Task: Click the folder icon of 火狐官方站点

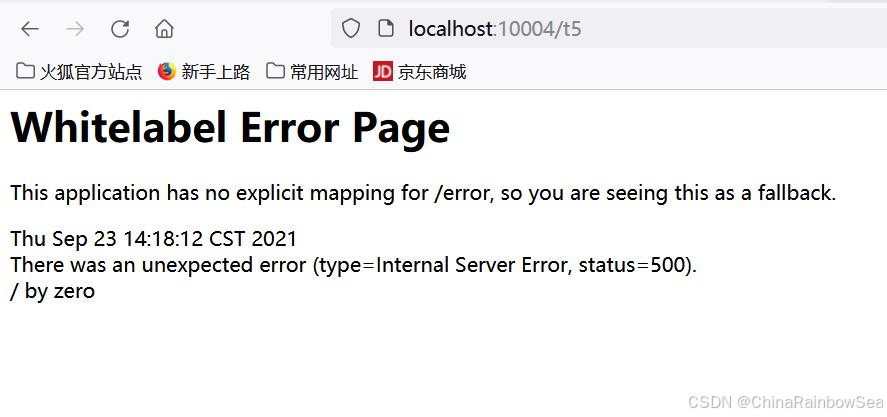Action: point(24,71)
